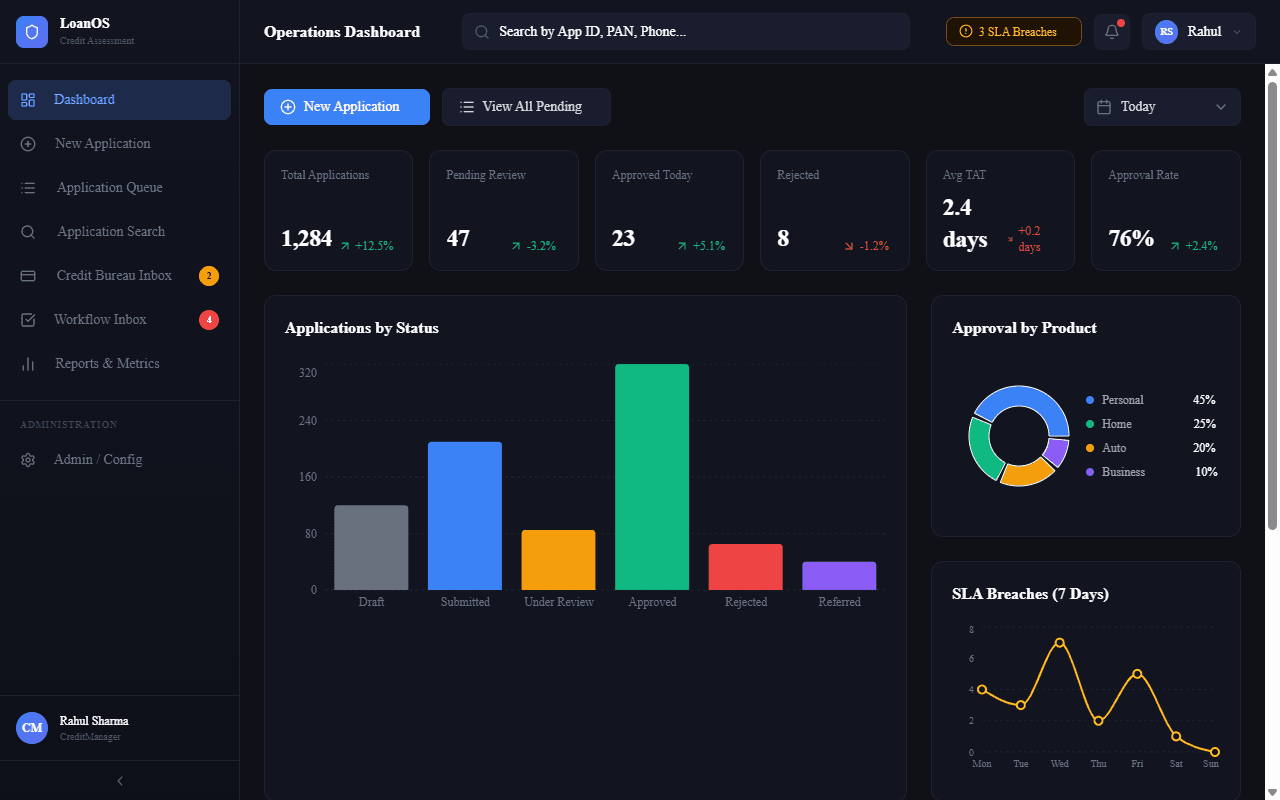Open Reports & Metrics in sidebar

[x=119, y=364]
